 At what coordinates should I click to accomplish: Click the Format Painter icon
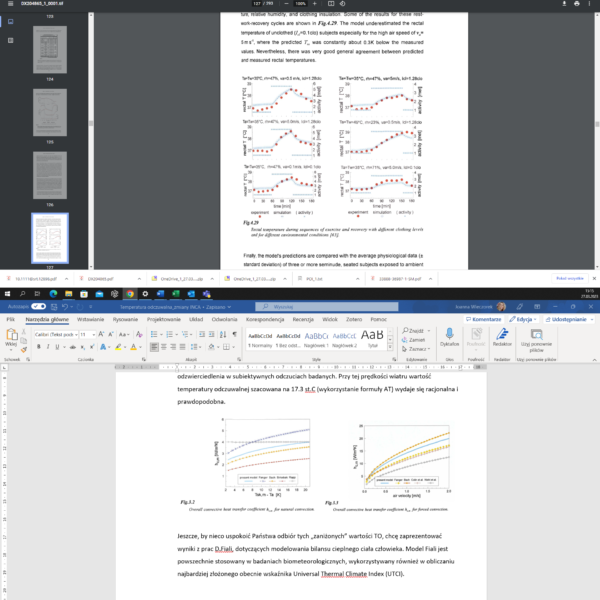pos(25,347)
